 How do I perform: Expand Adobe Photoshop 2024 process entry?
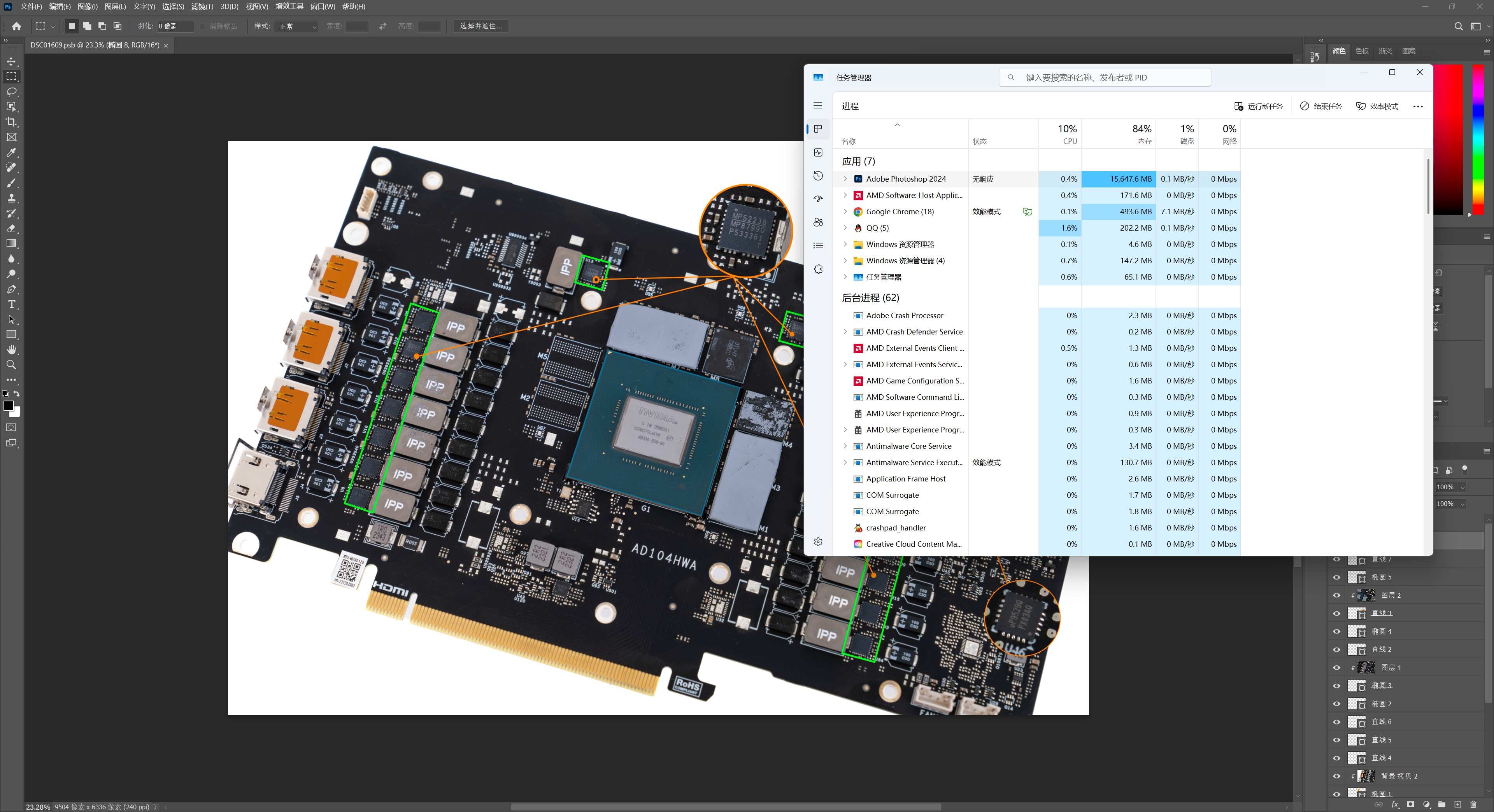coord(845,179)
